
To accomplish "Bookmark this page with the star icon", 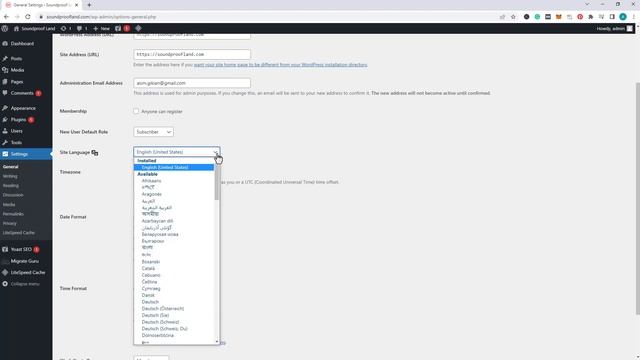I will tap(513, 17).
